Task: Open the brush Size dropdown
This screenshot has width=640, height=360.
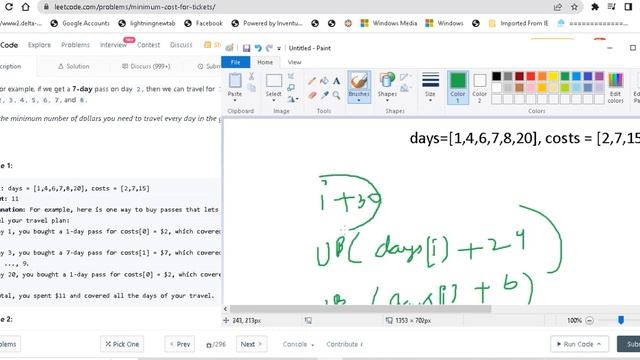Action: click(x=430, y=87)
